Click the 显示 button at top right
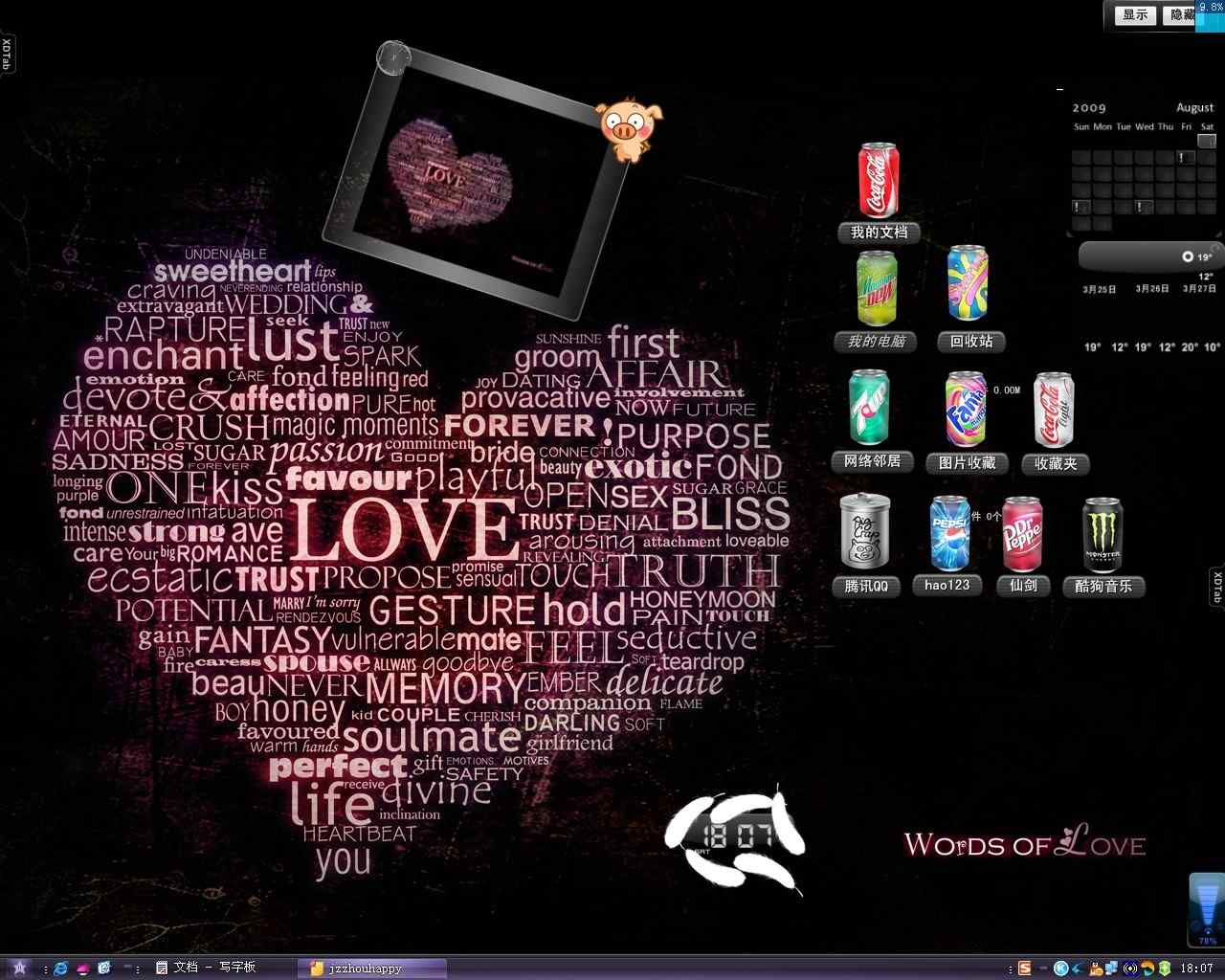1225x980 pixels. 1135,15
